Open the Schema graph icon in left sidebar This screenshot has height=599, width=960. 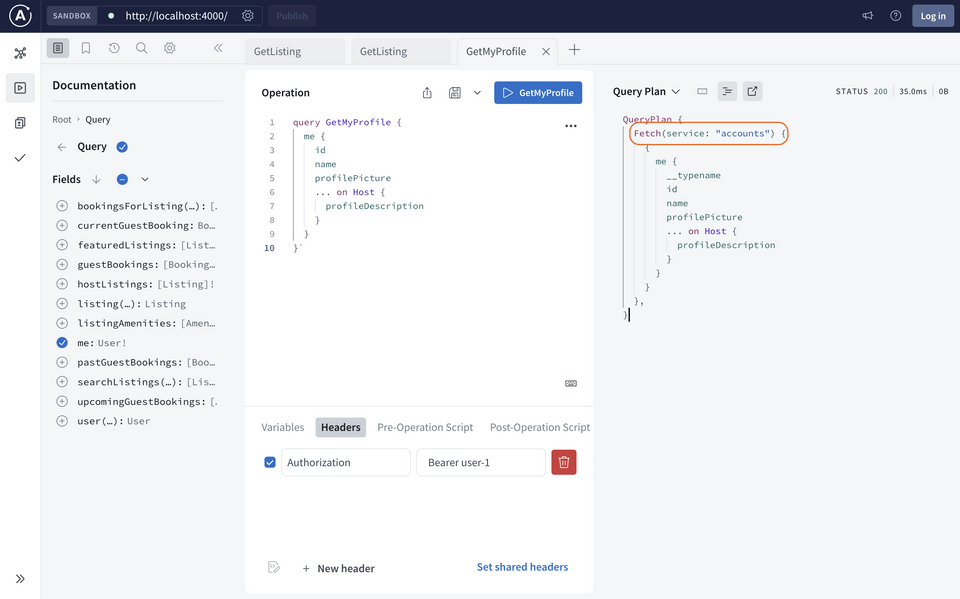[x=20, y=53]
